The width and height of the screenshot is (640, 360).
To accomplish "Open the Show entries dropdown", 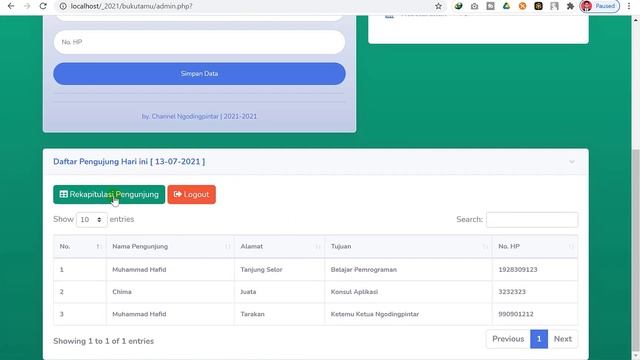I will pyautogui.click(x=92, y=220).
